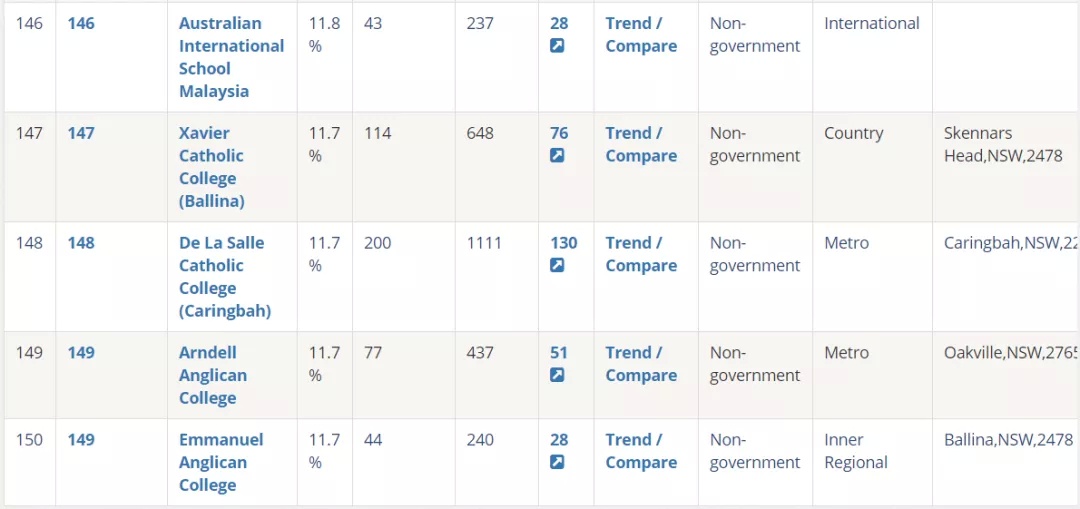Open external link icon below 130 for De La Salle

(x=557, y=265)
